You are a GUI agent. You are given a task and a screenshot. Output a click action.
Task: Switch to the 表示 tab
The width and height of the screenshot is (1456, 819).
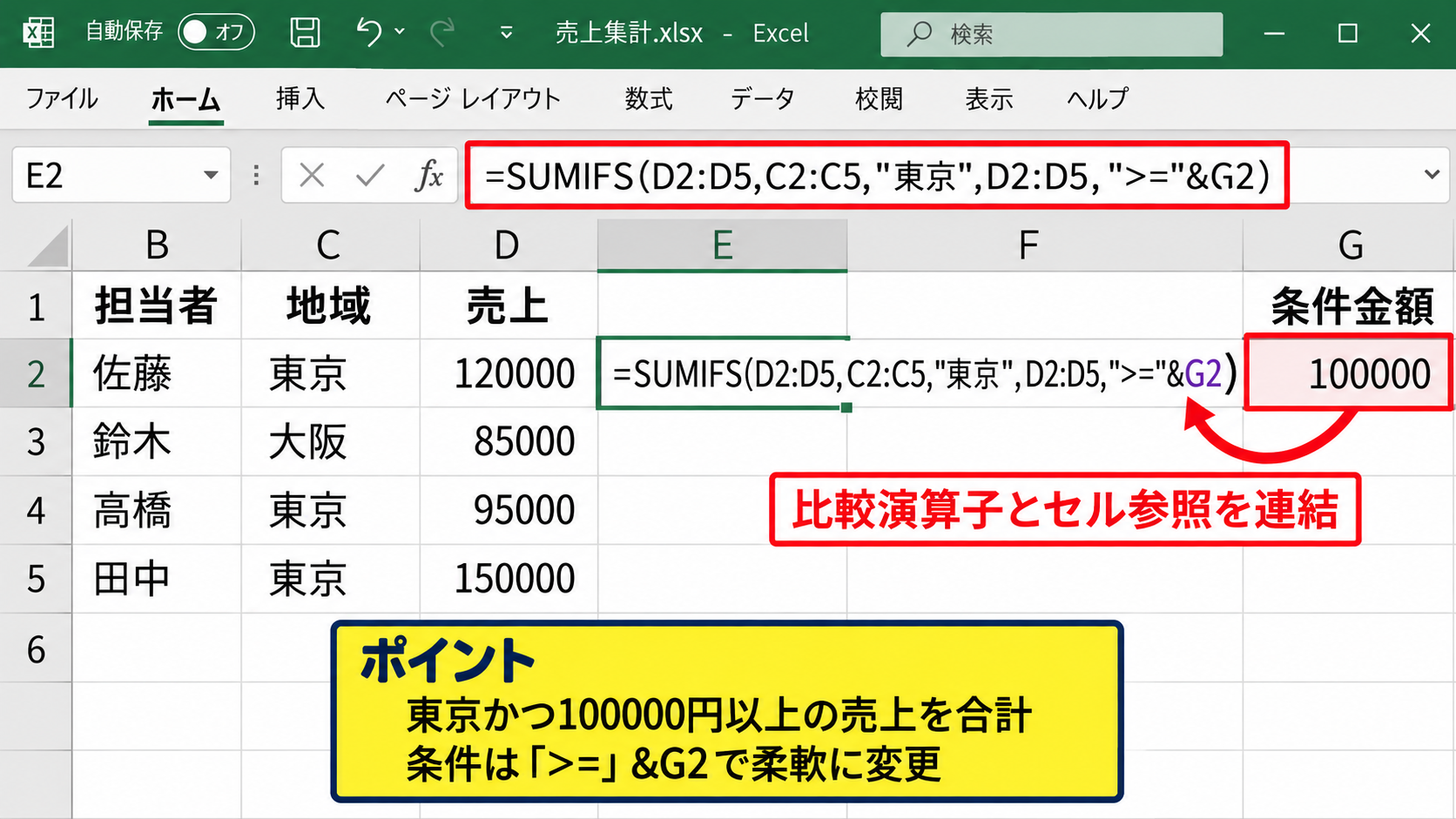(988, 98)
